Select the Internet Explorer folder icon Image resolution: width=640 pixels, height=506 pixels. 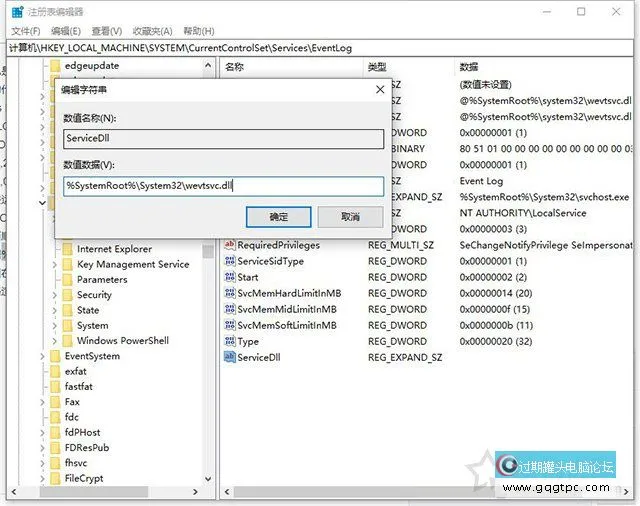[68, 249]
